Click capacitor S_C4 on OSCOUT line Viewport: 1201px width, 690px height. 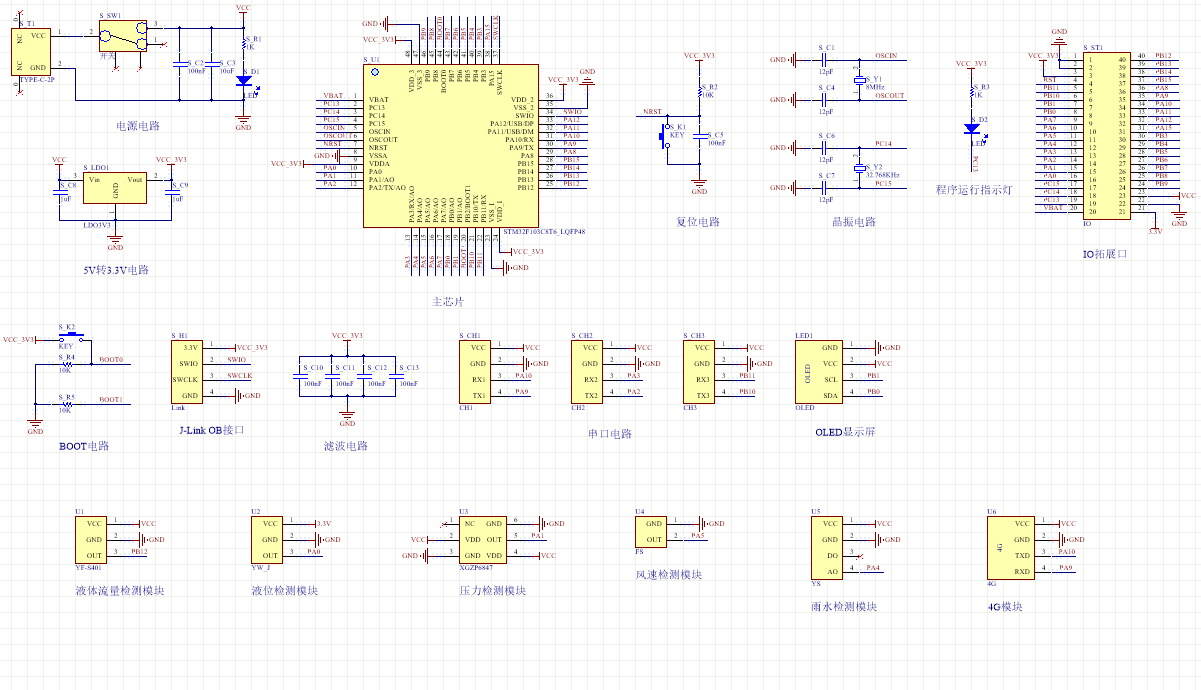(826, 100)
